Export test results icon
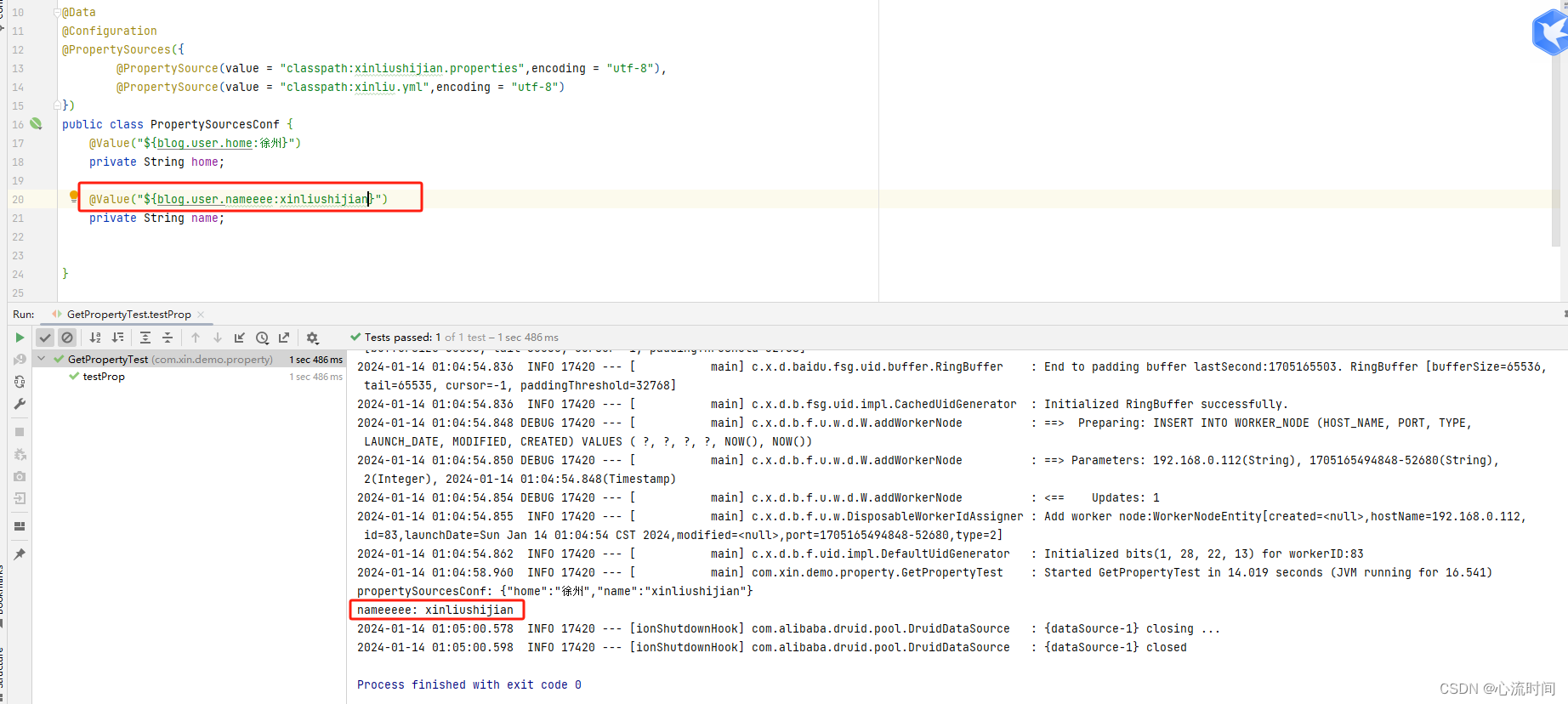 (x=284, y=338)
